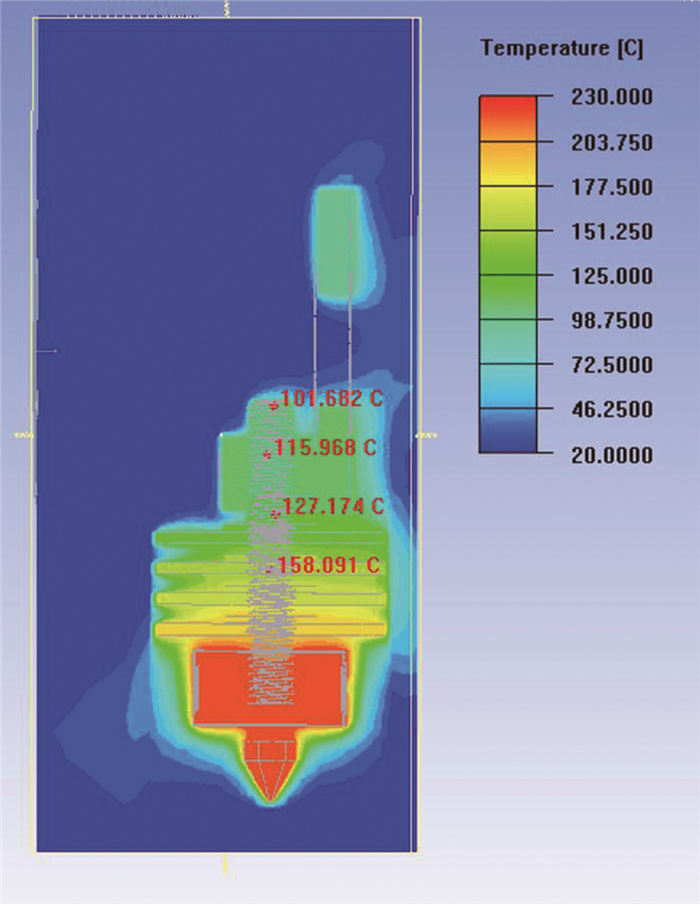
Task: Click the 46.2500 legend value
Action: 612,409
